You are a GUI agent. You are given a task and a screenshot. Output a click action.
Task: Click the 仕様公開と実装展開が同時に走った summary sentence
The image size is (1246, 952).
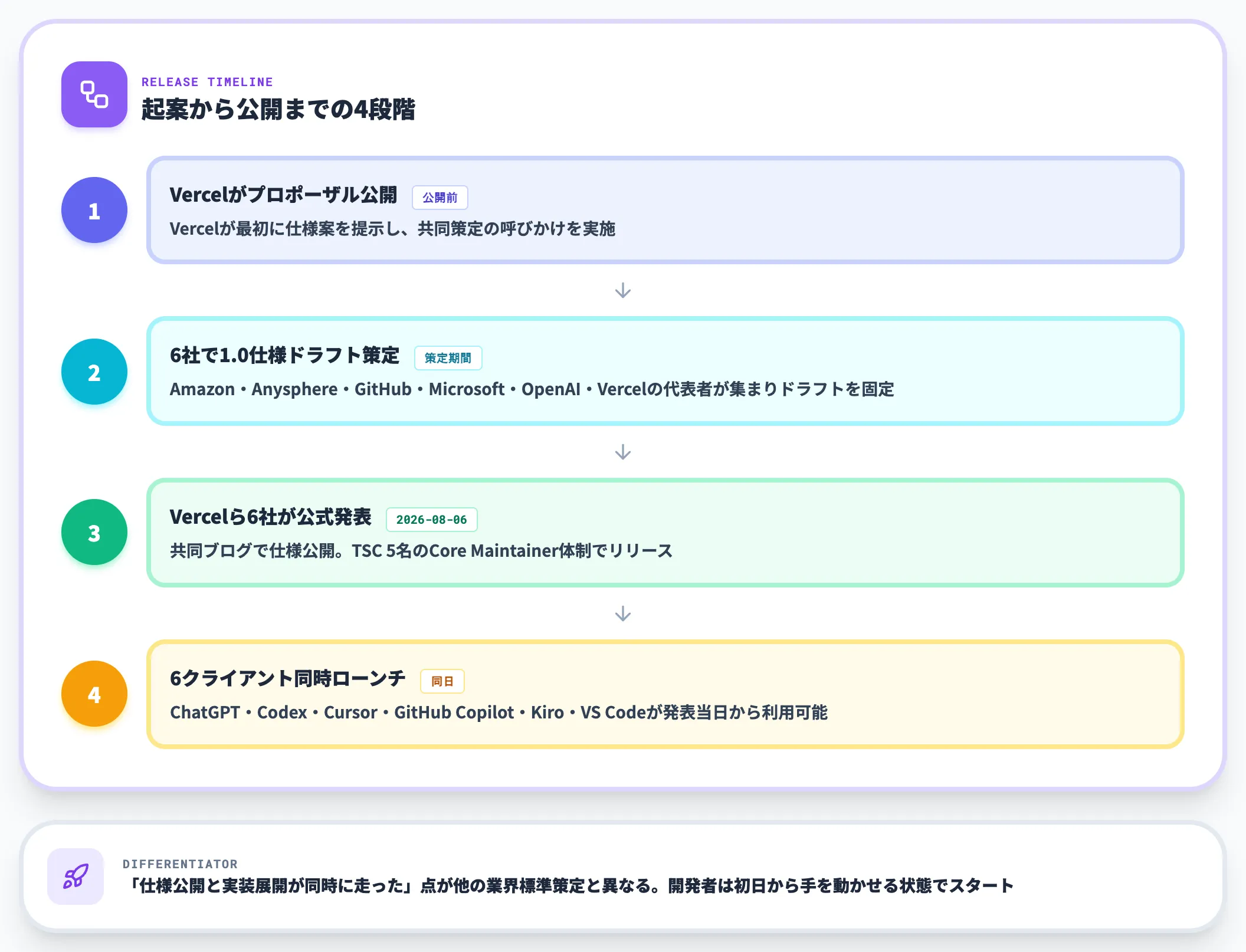pos(570,886)
